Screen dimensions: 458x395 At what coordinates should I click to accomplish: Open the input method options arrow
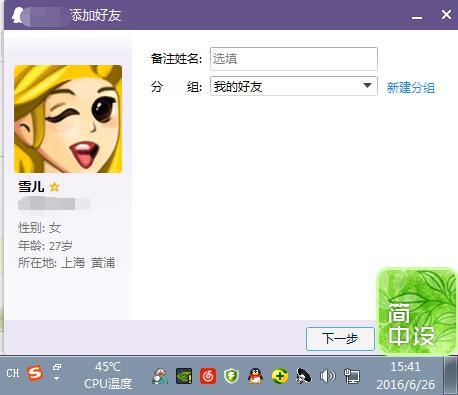coord(56,379)
